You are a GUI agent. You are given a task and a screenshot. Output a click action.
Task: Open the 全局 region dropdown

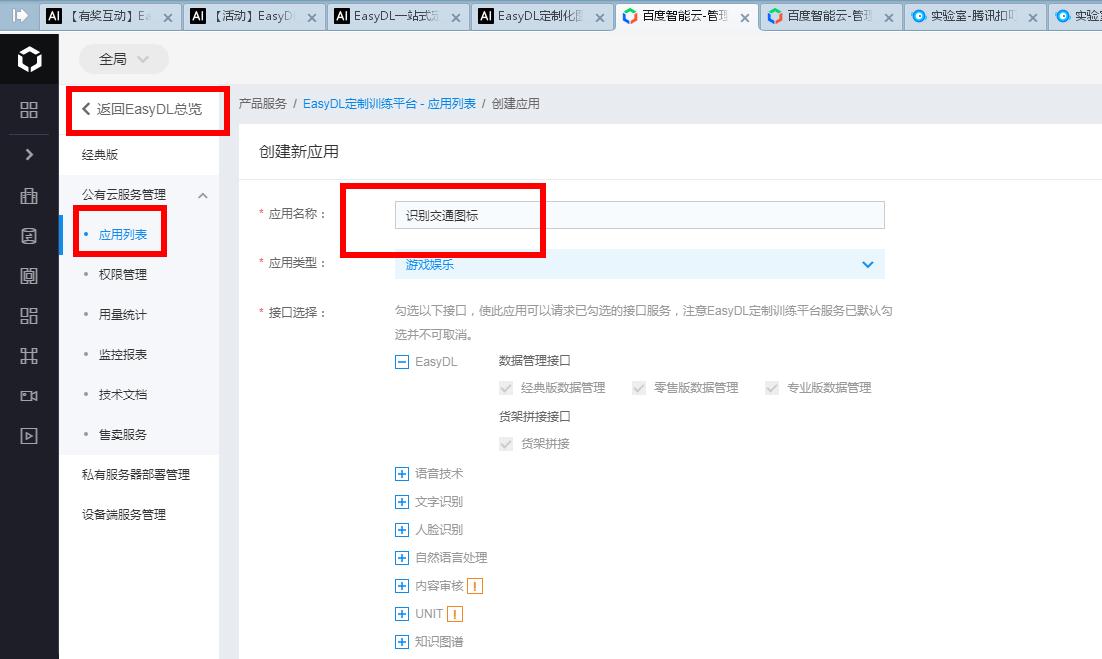click(x=124, y=59)
